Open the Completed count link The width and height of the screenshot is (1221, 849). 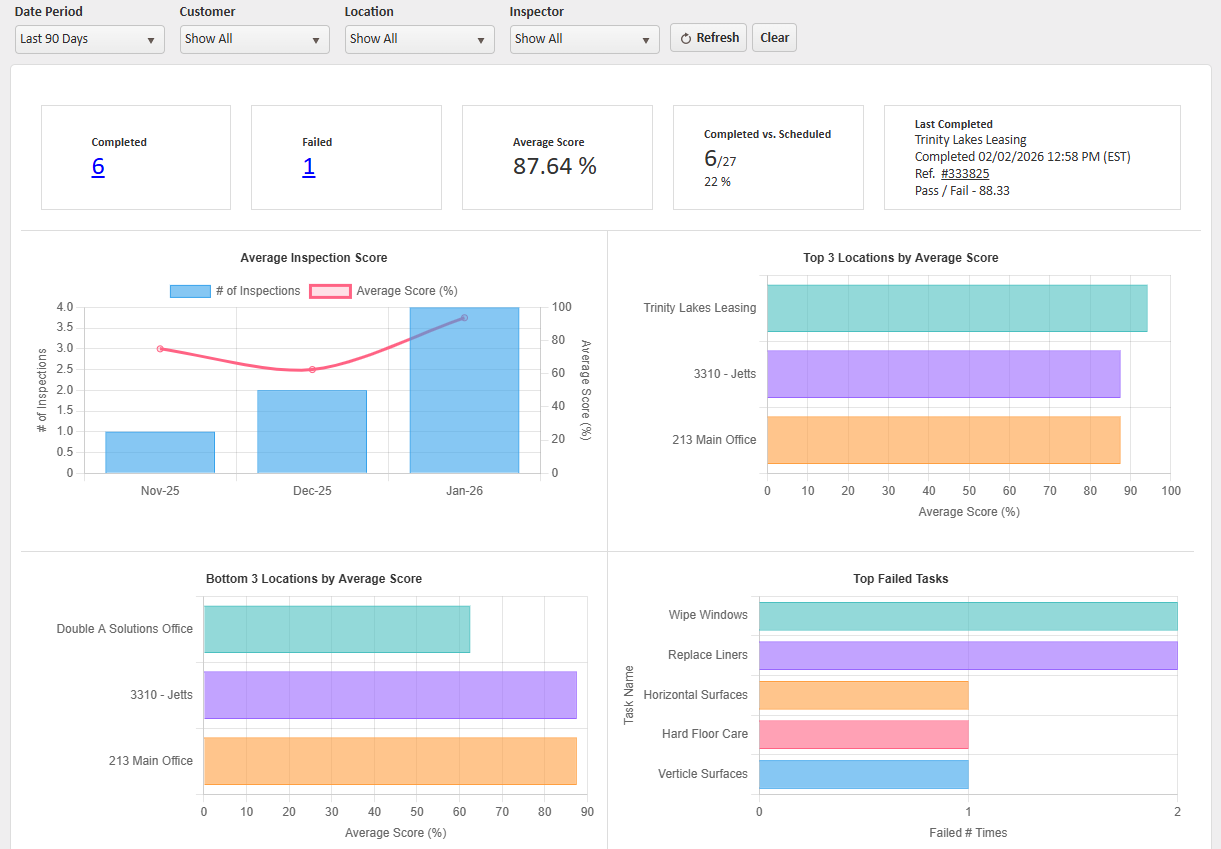98,167
